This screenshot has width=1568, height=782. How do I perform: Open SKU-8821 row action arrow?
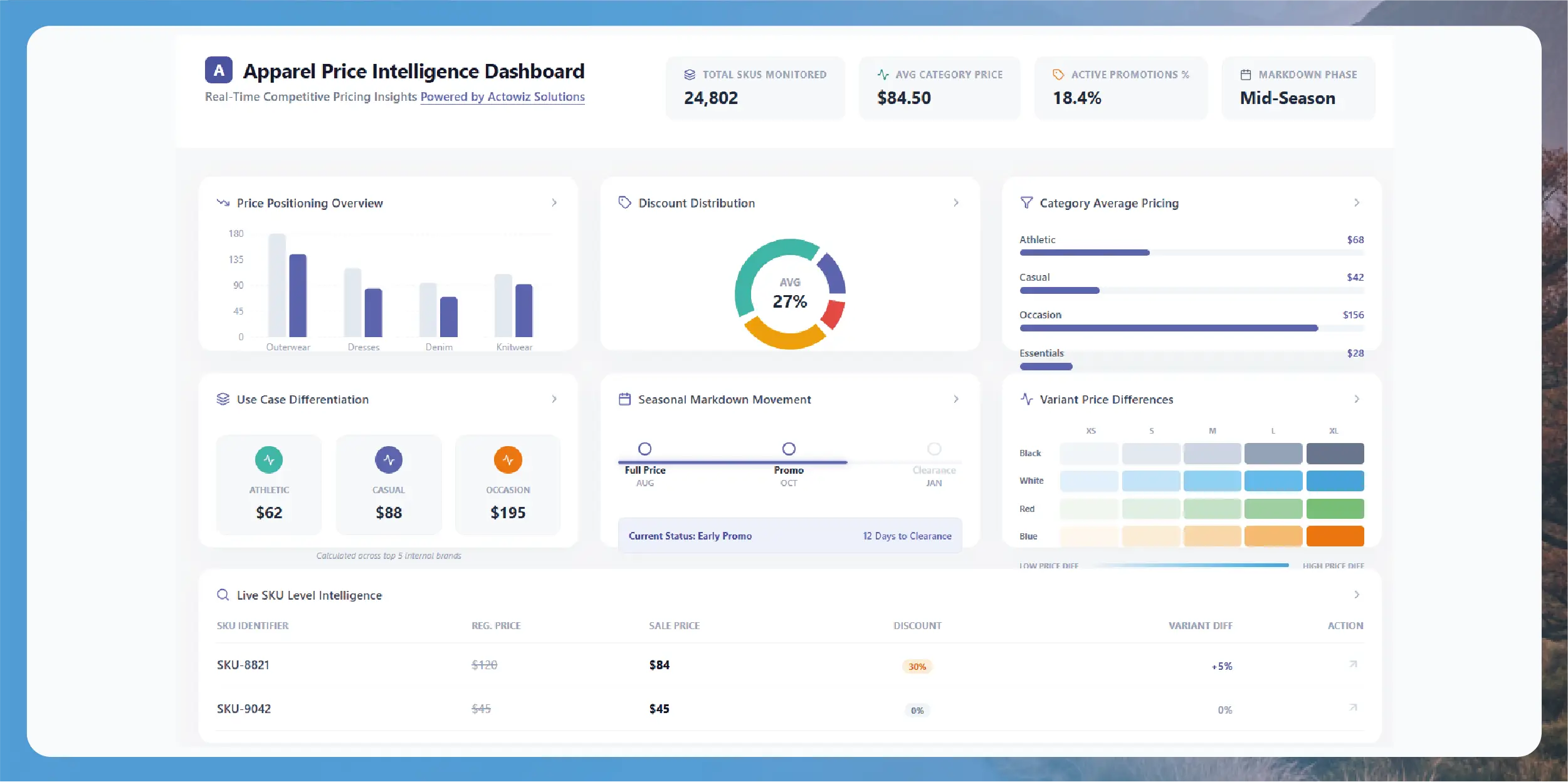1353,664
